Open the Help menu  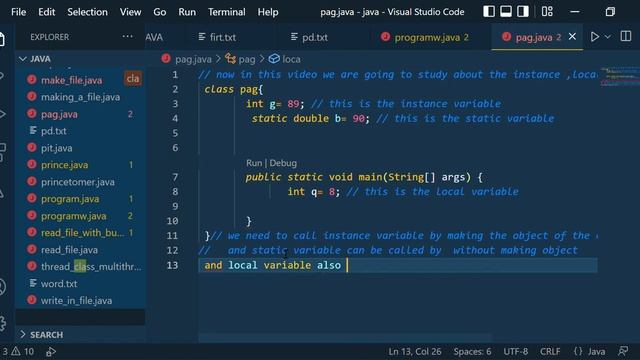pos(268,12)
